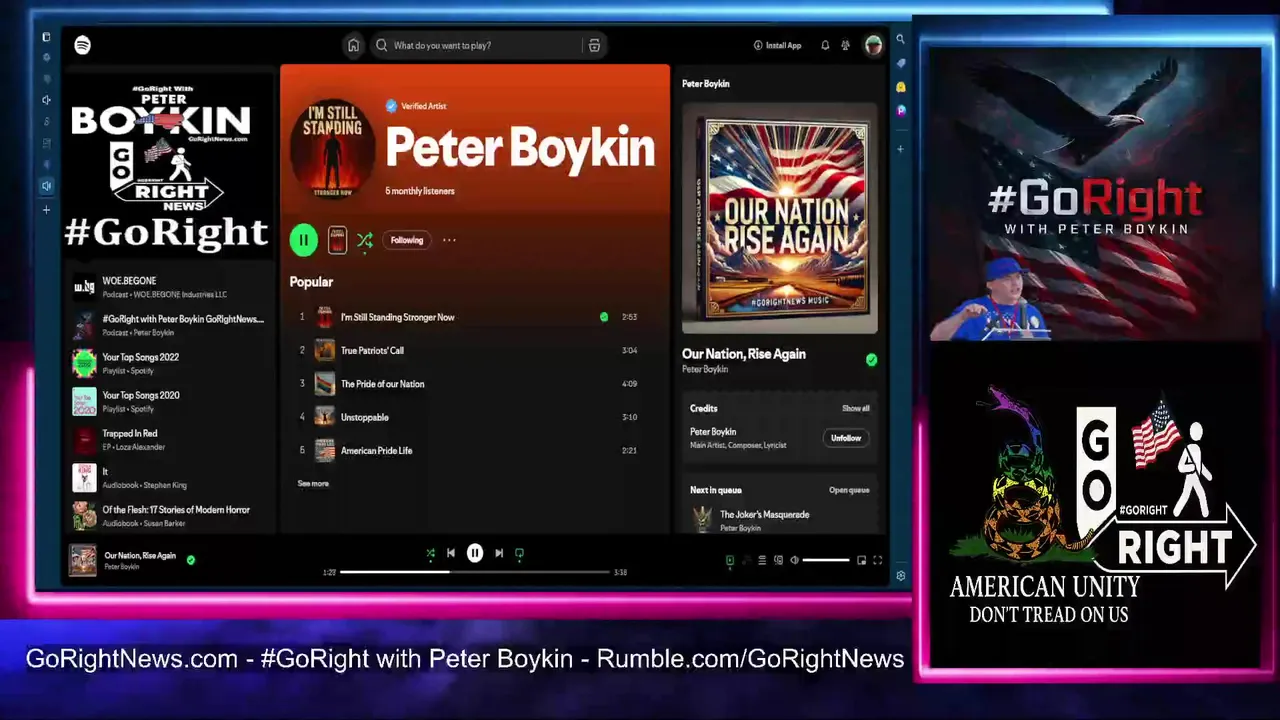Click Peter Boykin under the Credits heading
Screen dimensions: 1280x720
point(713,432)
